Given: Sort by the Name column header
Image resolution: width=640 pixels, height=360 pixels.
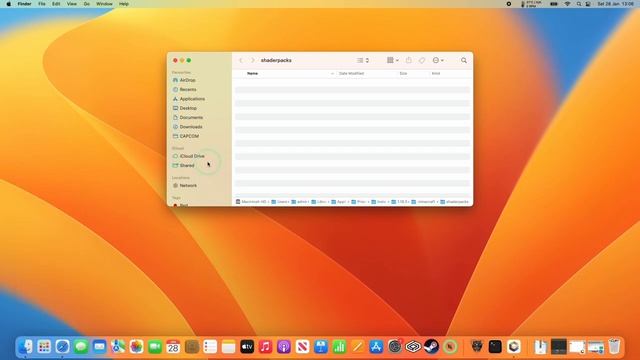Looking at the screenshot, I should click(252, 73).
